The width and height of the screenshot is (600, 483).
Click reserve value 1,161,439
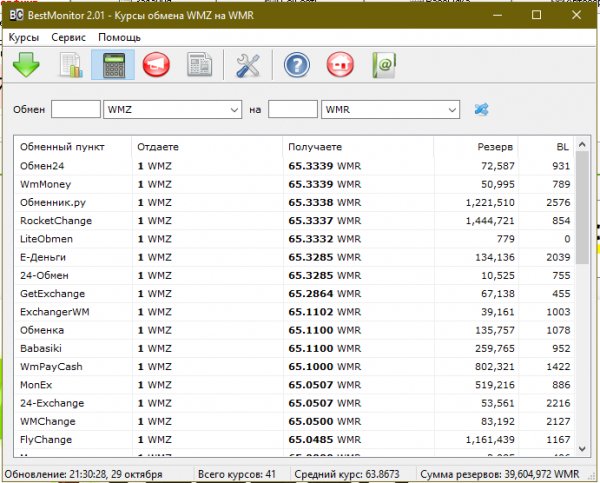point(490,440)
